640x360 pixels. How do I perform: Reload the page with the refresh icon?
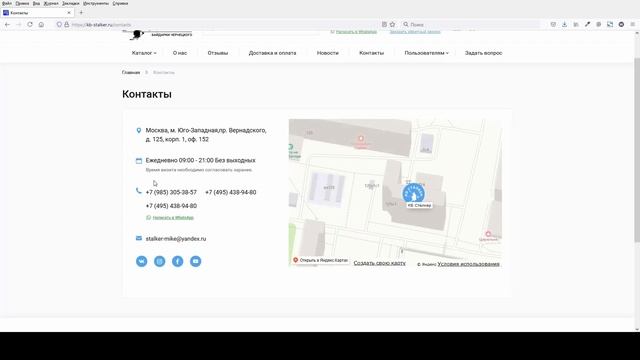30,24
